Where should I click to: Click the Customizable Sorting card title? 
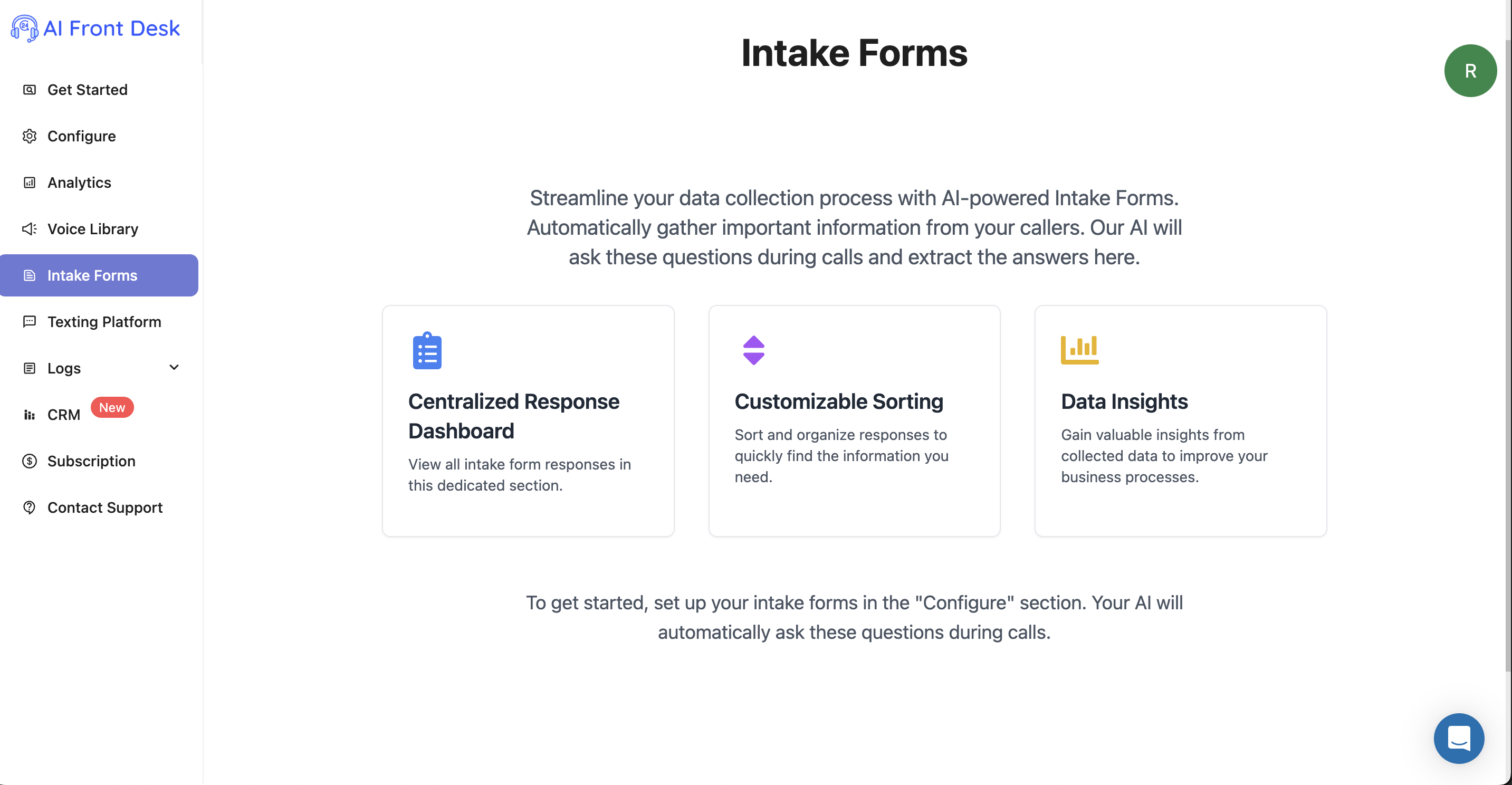pyautogui.click(x=839, y=401)
